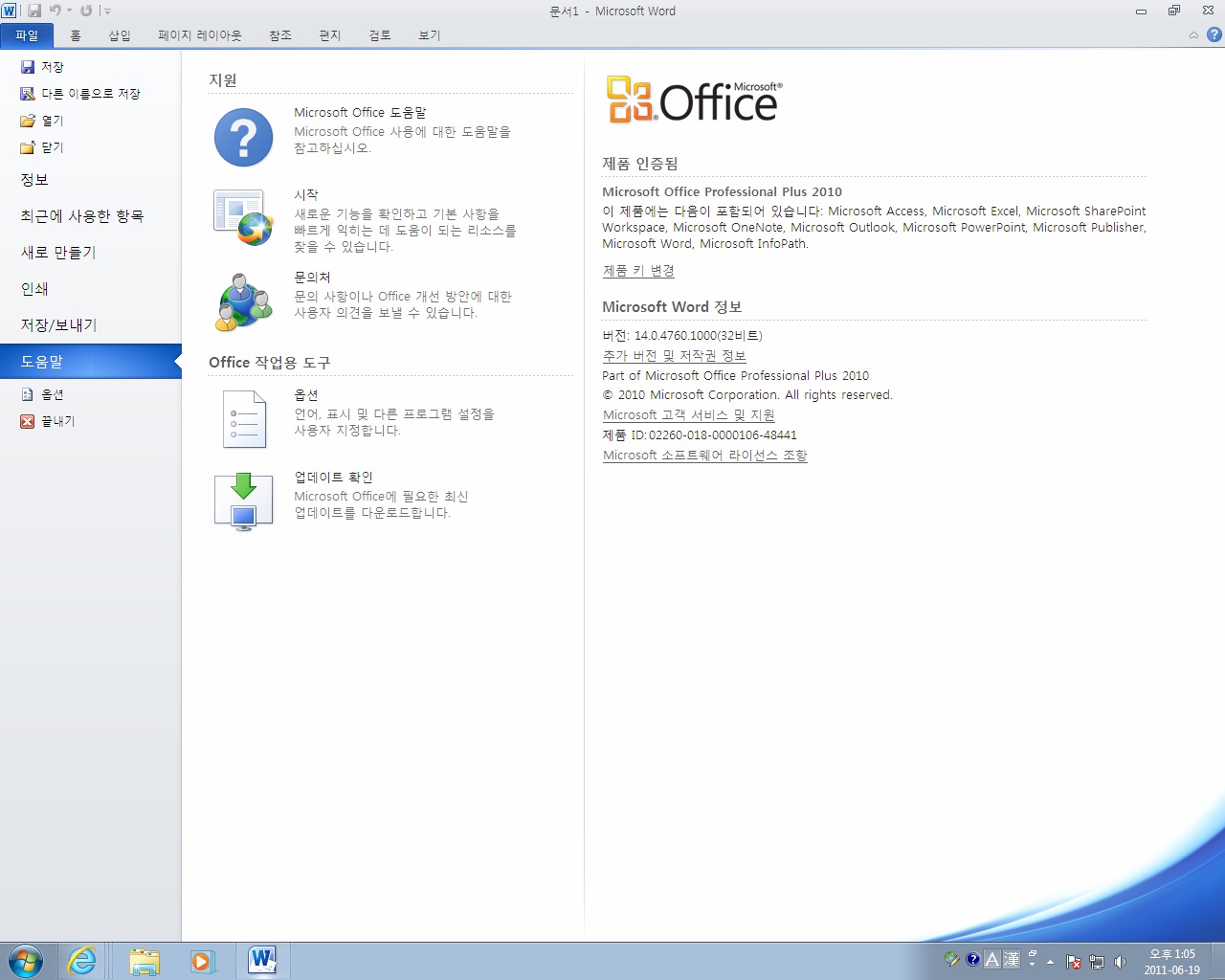Open the Customize Quick Access Toolbar dropdown
The image size is (1225, 980).
106,11
